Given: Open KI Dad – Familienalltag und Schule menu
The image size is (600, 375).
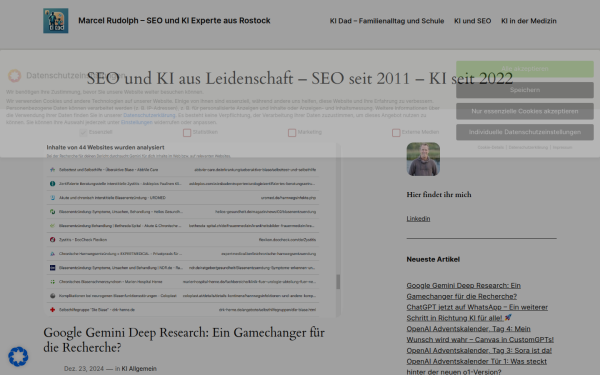Looking at the screenshot, I should [x=387, y=21].
